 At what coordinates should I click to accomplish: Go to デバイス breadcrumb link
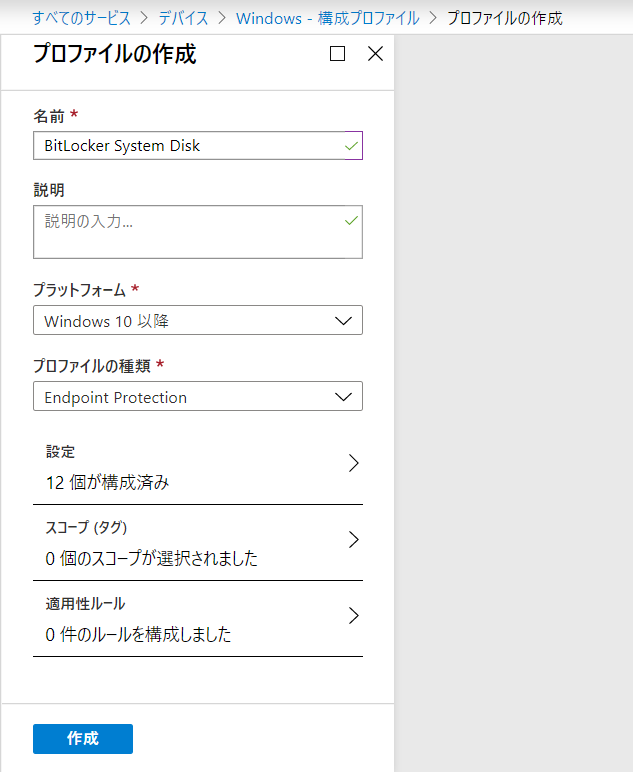(x=183, y=18)
